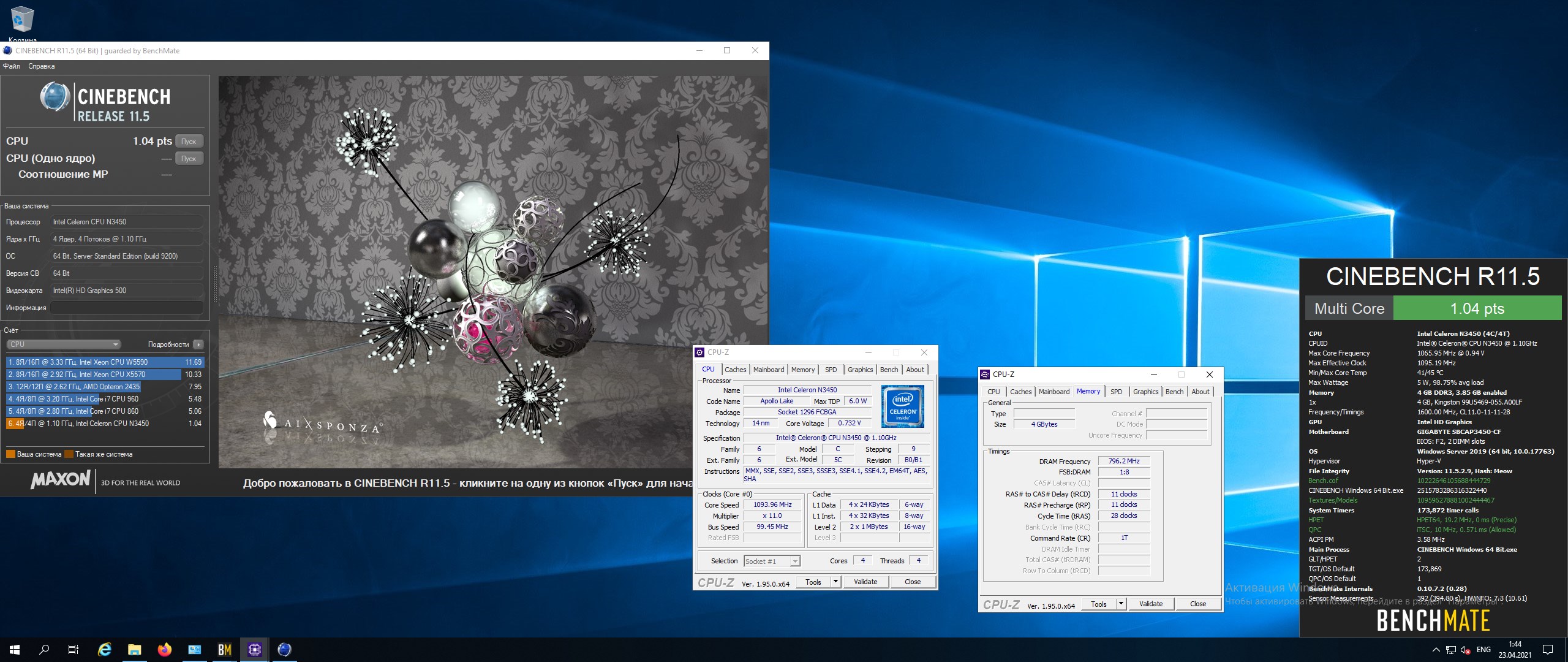Open Caches tab in CPU-Z memory window
This screenshot has height=662, width=1568.
pos(1020,392)
